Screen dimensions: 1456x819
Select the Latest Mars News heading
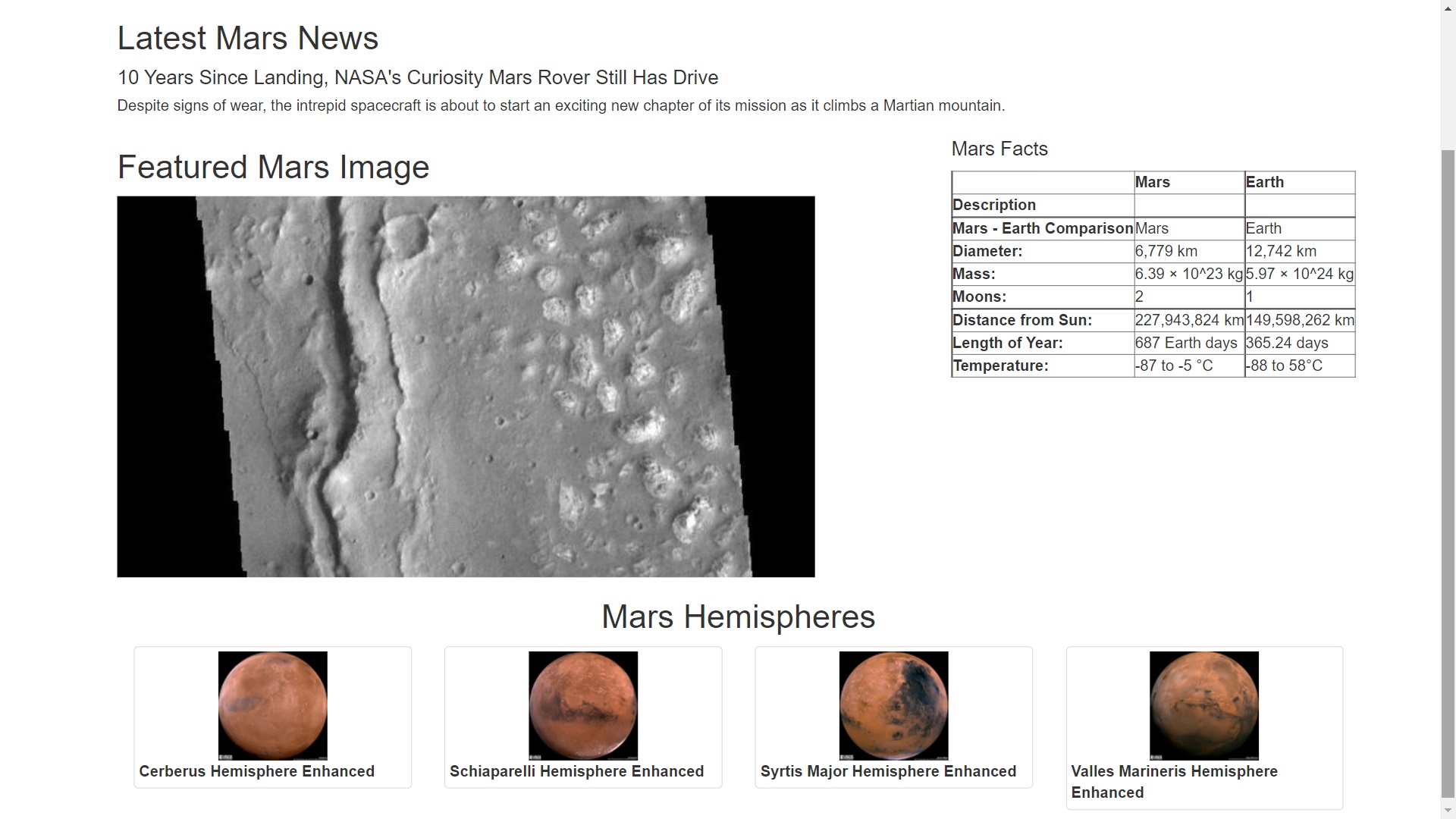click(x=247, y=37)
